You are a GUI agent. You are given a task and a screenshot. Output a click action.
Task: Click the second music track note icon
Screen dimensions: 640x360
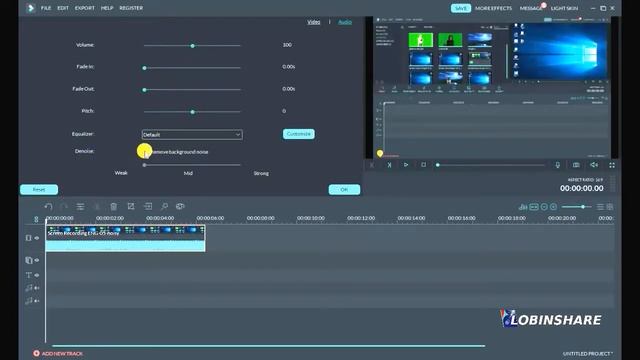pos(29,301)
